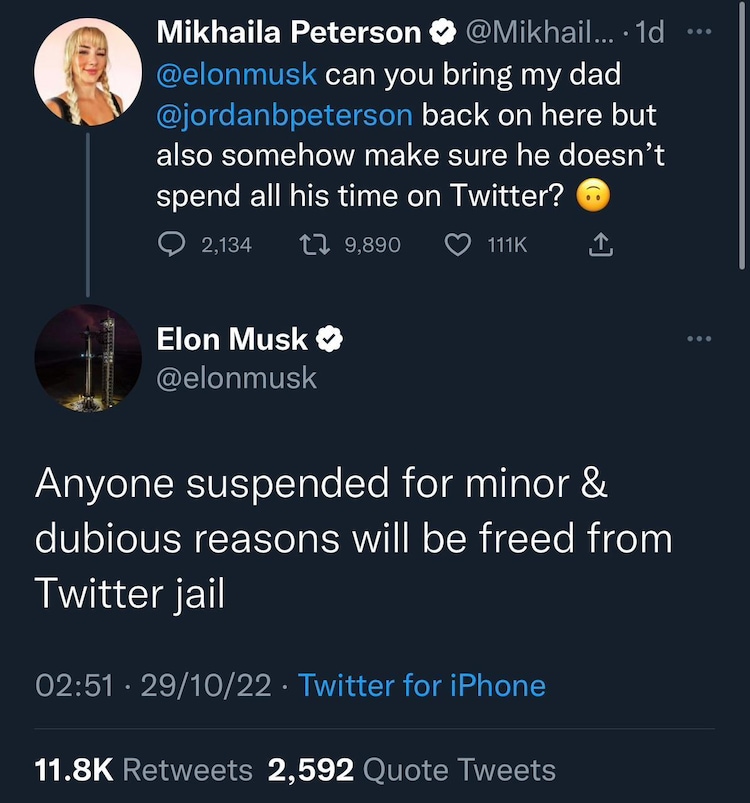Select the @elonmusk handle under Elon Musk
The image size is (750, 803).
point(237,378)
